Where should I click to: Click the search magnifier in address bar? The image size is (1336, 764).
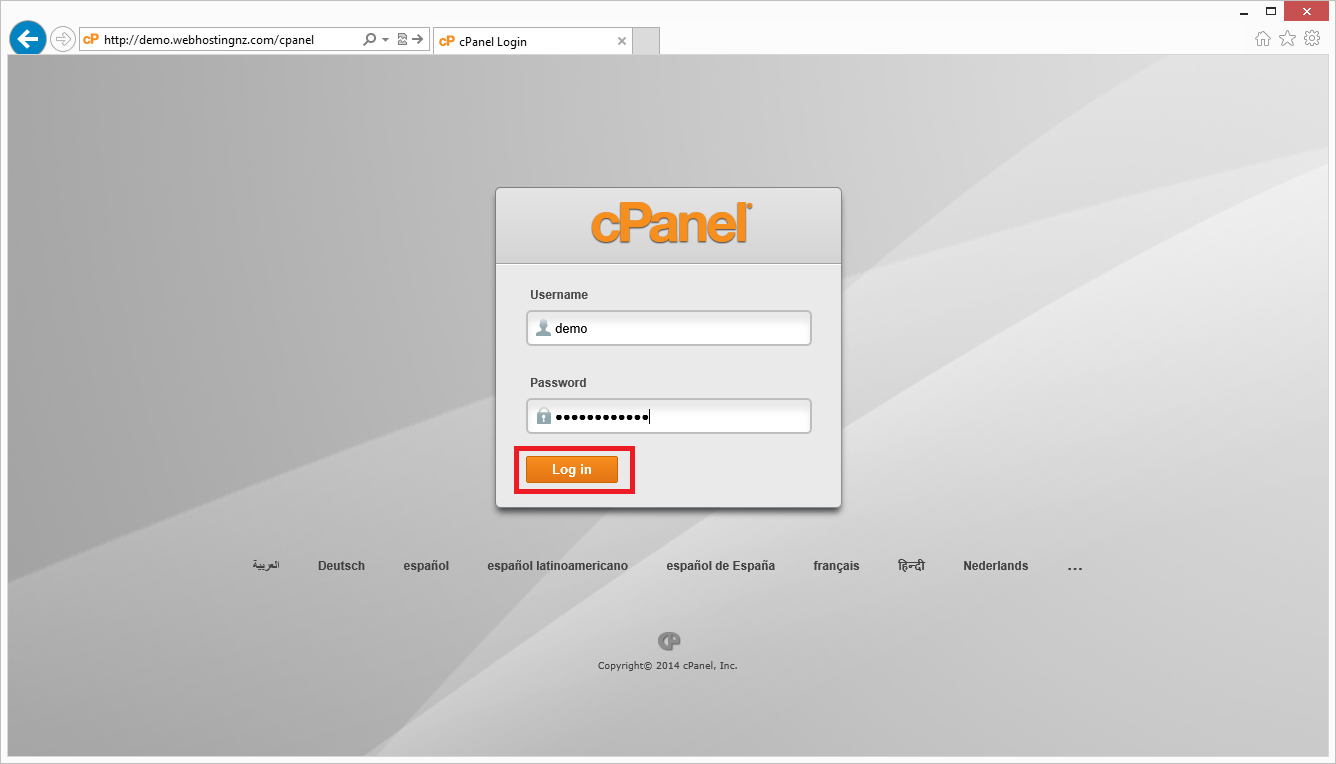tap(369, 40)
